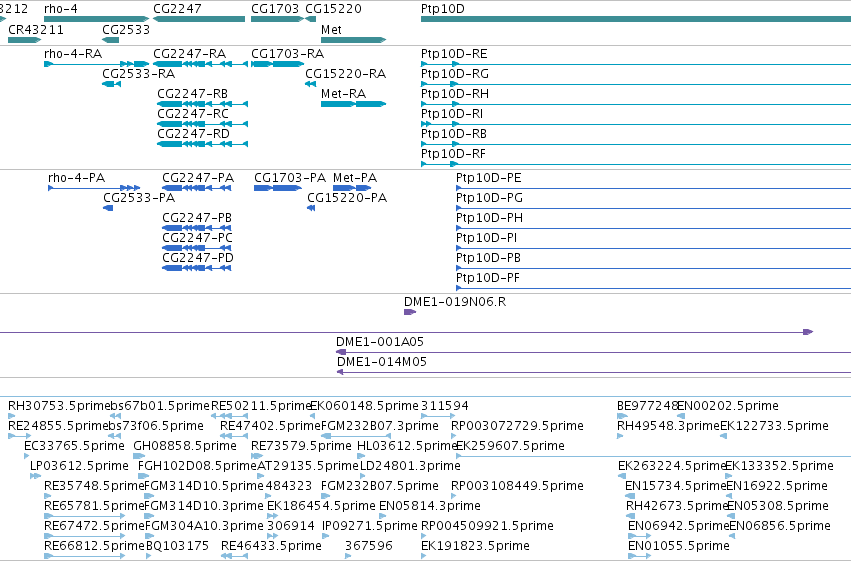The width and height of the screenshot is (851, 561).
Task: Click the Met-PA protein label
Action: coord(355,177)
